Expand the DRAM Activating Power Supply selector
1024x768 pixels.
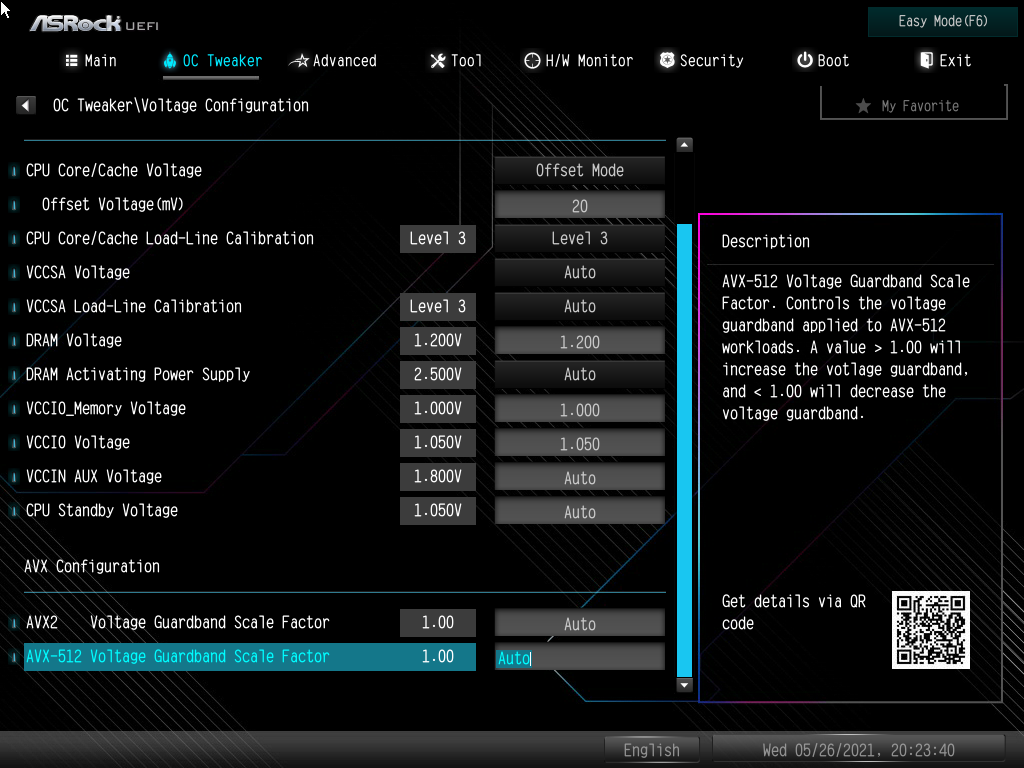click(579, 374)
